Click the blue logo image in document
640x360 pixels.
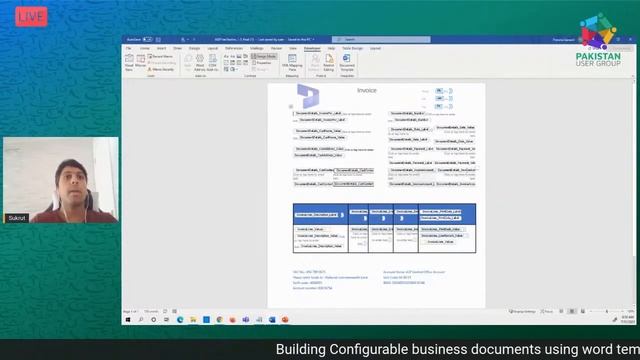pos(308,96)
